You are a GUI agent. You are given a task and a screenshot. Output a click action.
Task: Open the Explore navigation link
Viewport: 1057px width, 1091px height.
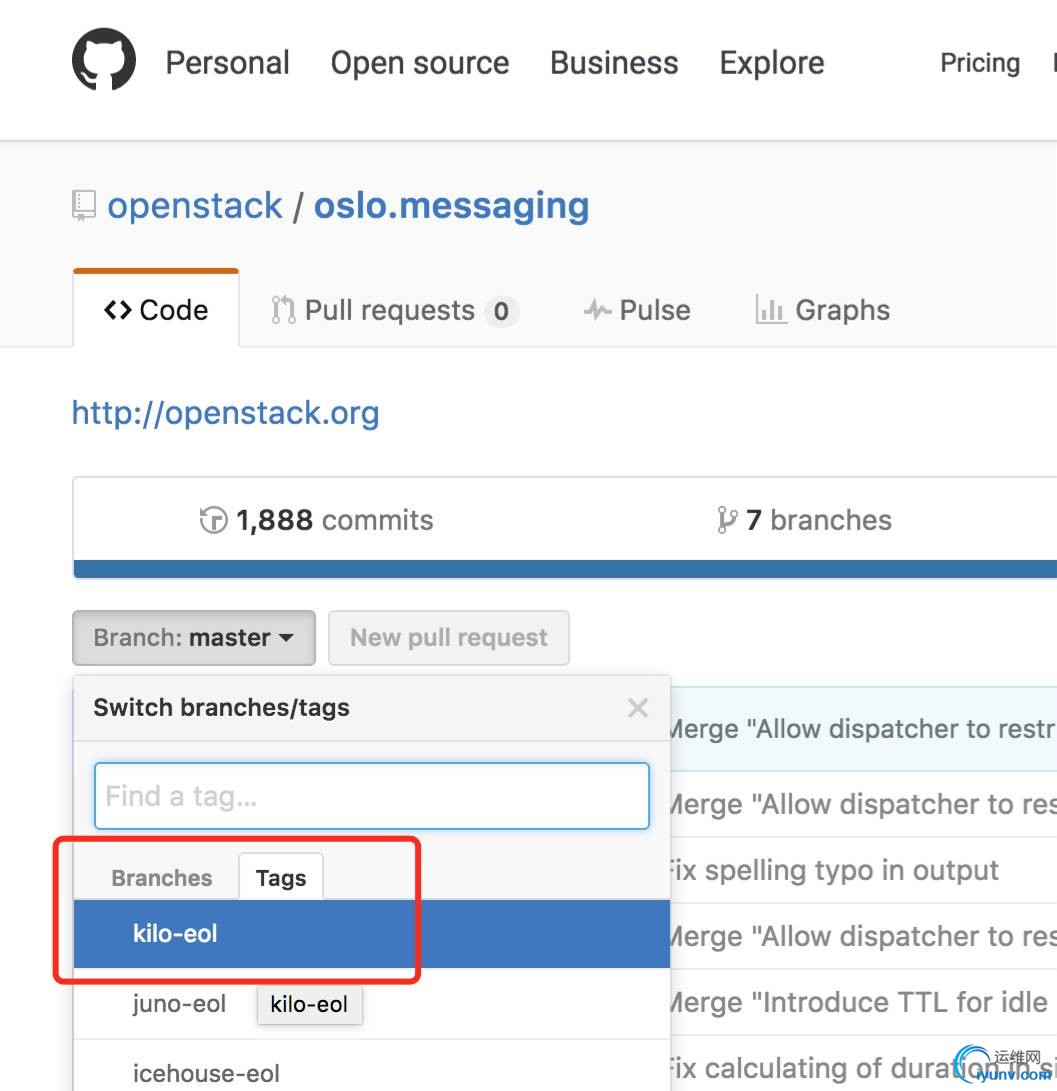(772, 63)
